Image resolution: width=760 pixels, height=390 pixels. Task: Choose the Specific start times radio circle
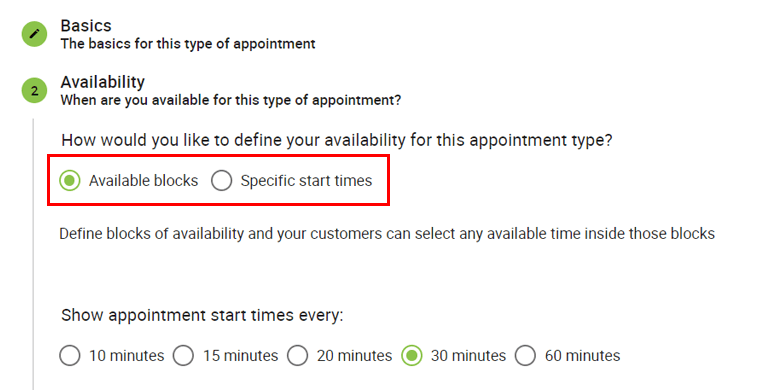(x=222, y=181)
